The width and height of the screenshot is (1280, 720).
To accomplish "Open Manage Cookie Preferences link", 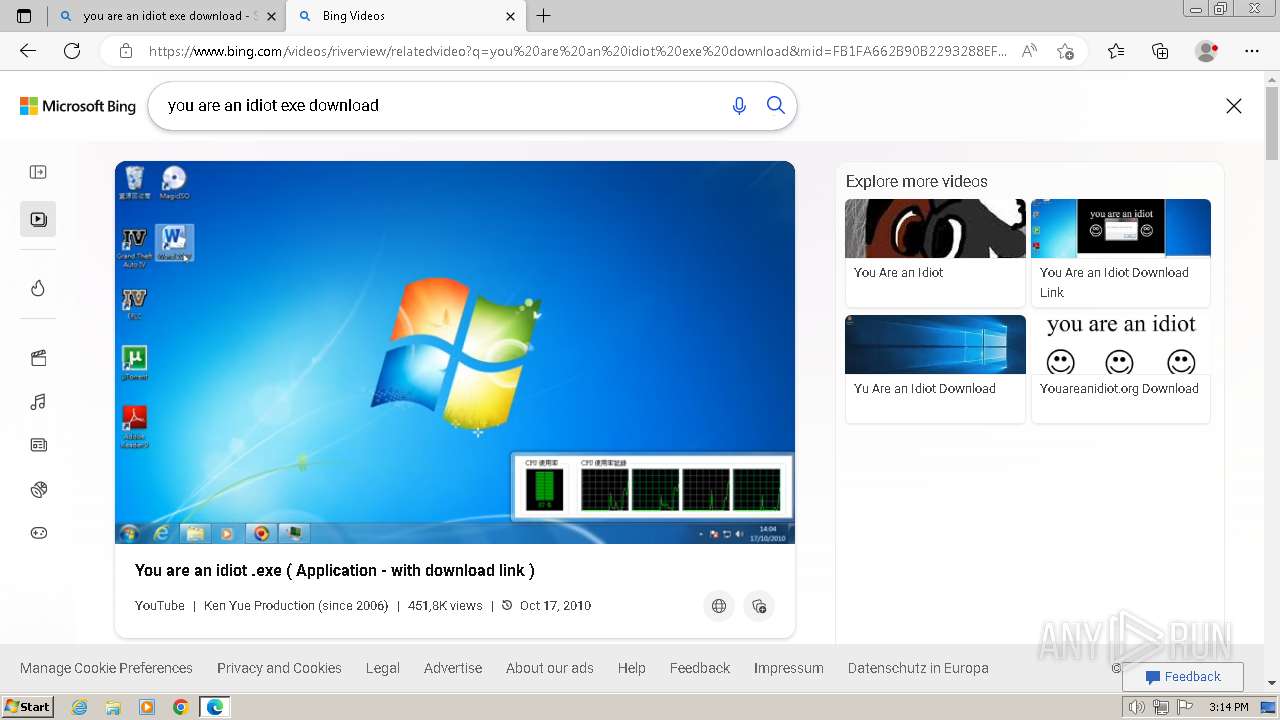I will point(106,668).
